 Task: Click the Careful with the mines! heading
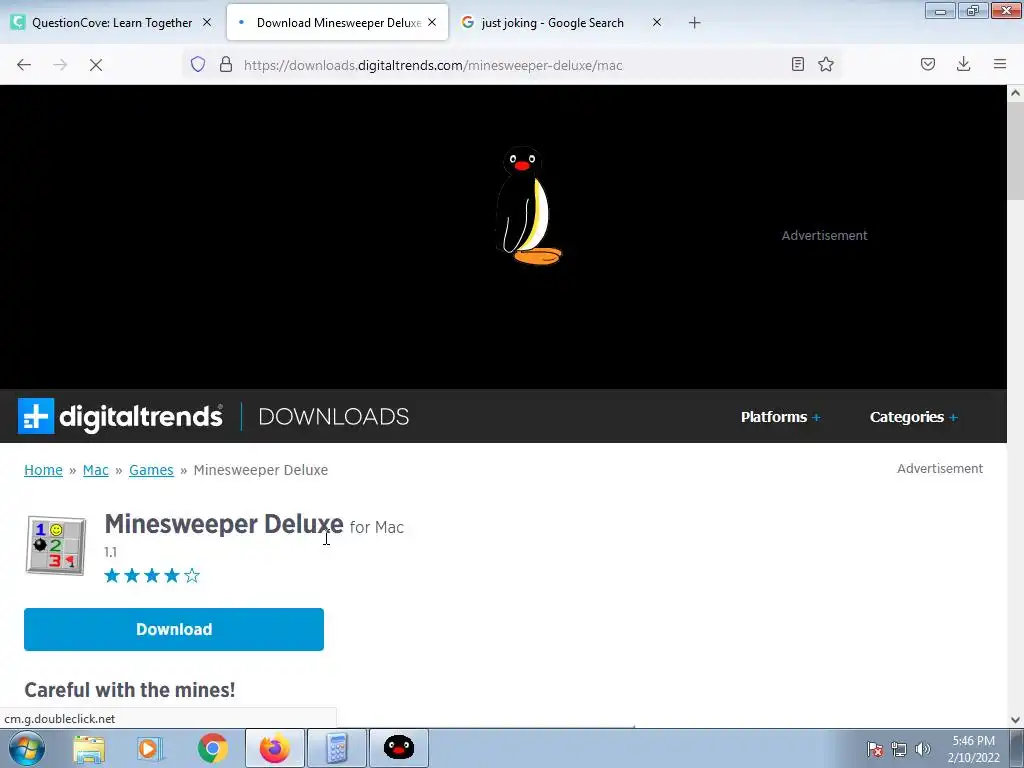pos(130,690)
